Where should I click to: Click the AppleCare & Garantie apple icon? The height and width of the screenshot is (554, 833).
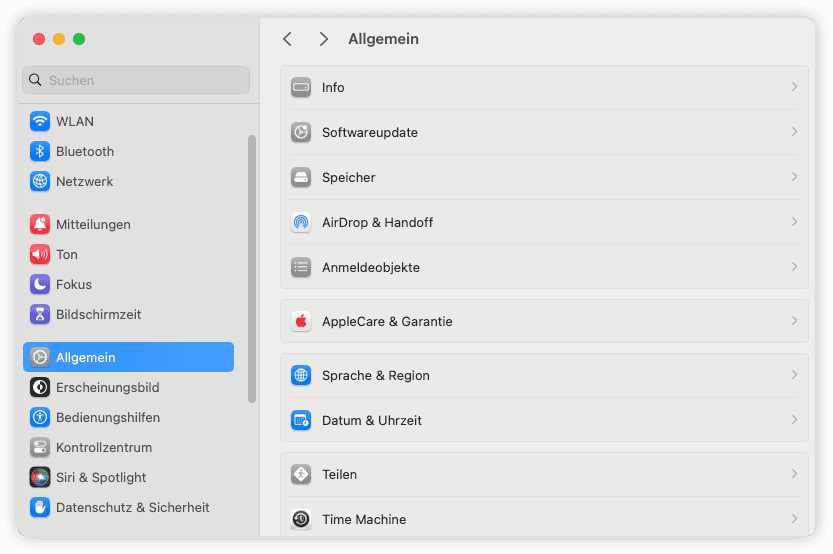pos(301,321)
